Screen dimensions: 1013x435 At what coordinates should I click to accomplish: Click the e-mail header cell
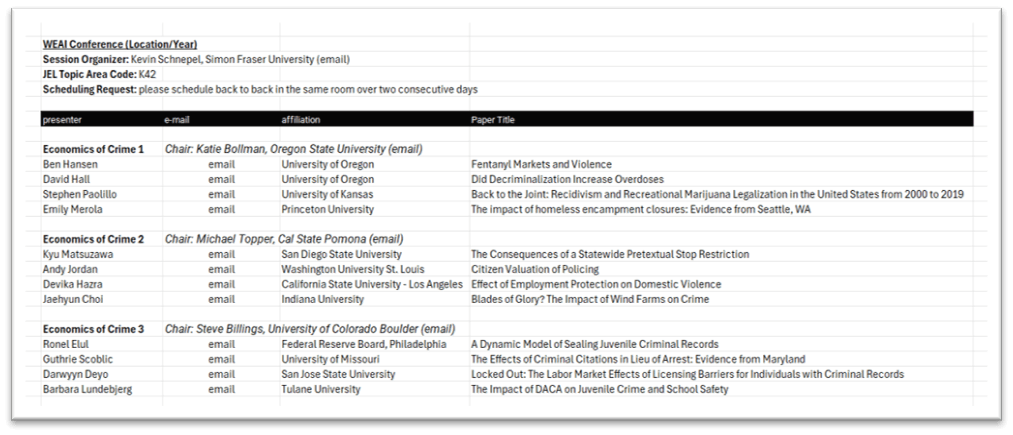click(x=176, y=120)
